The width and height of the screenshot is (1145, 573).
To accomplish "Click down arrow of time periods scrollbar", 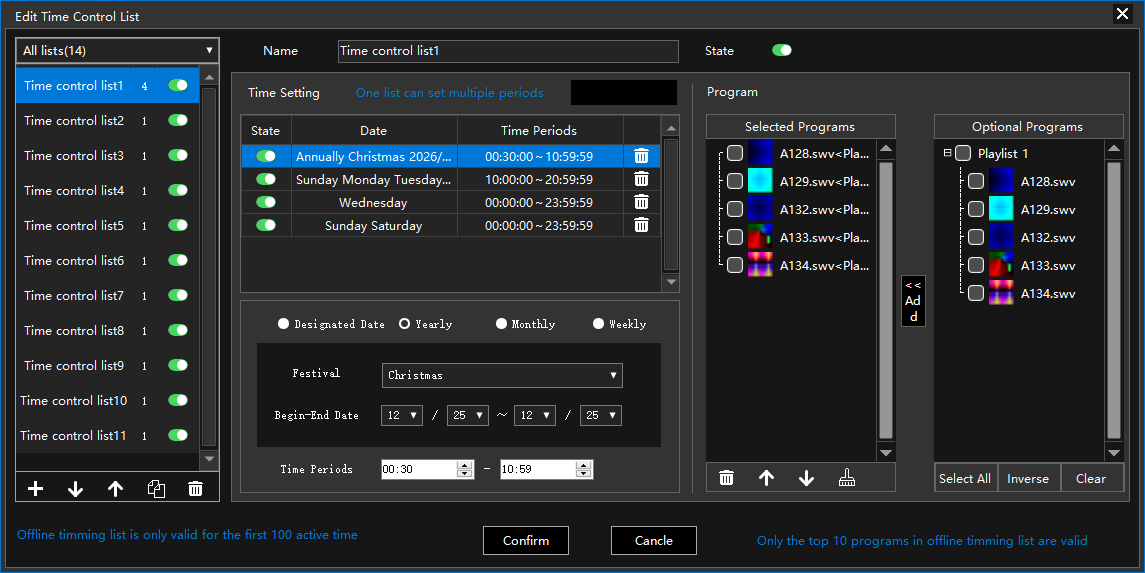I will [x=671, y=282].
